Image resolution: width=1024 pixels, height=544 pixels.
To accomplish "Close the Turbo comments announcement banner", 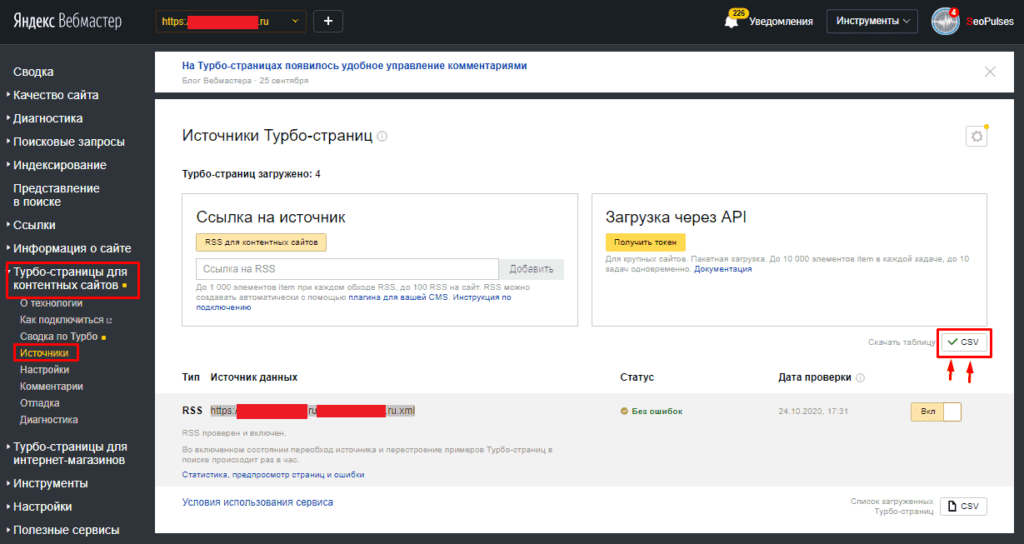I will [990, 72].
